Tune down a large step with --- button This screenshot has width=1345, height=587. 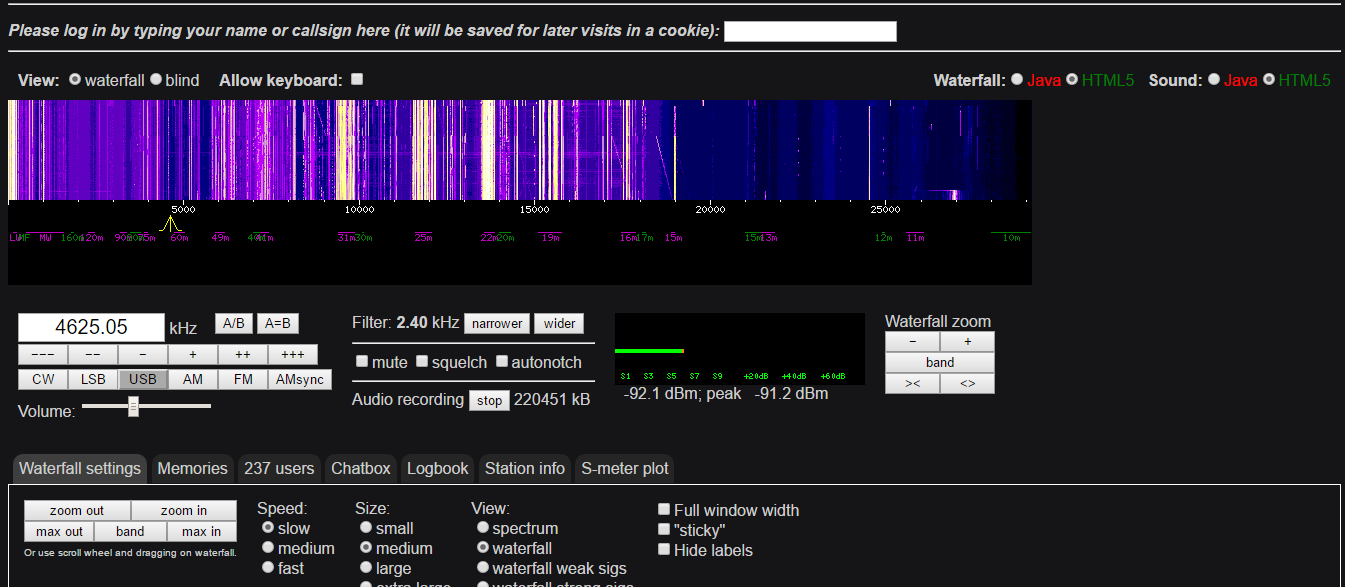pyautogui.click(x=43, y=355)
